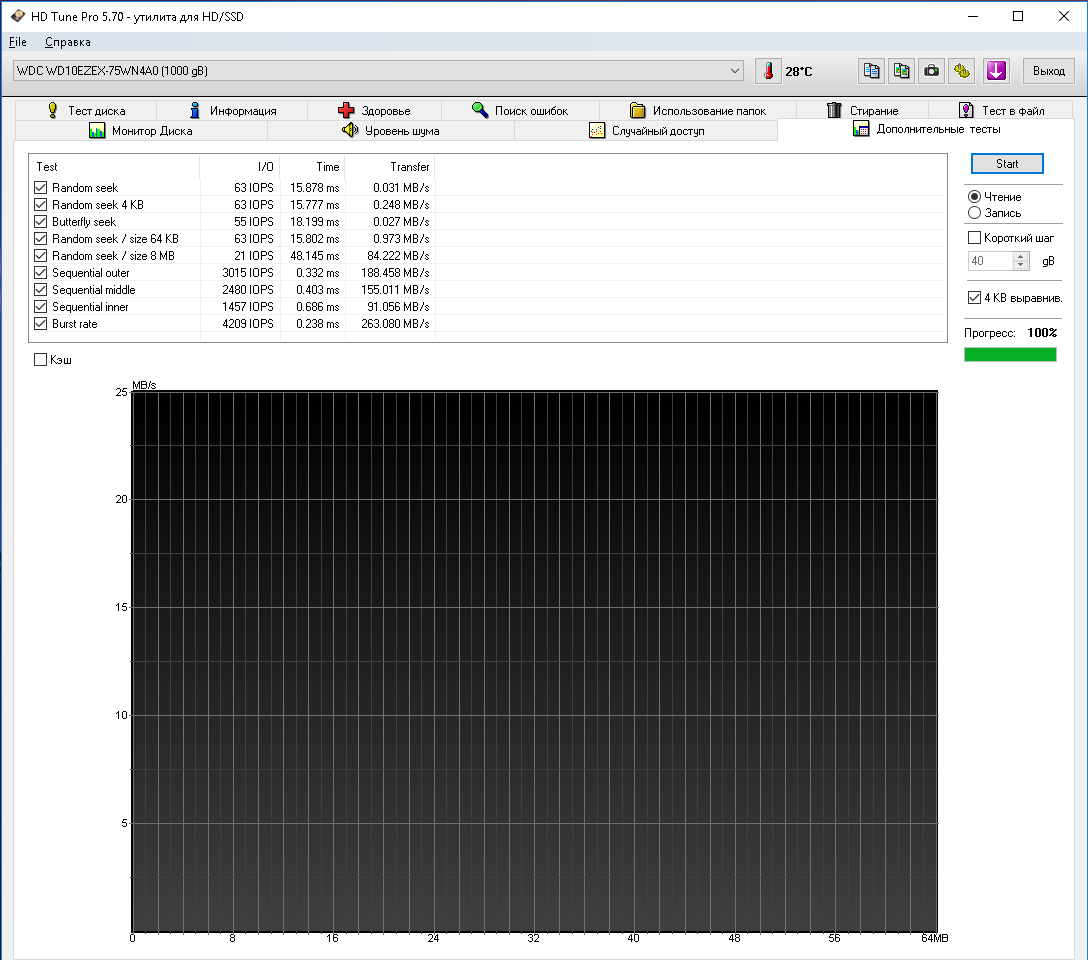The width and height of the screenshot is (1088, 960).
Task: Enable the Короткий шаг checkbox
Action: (974, 238)
